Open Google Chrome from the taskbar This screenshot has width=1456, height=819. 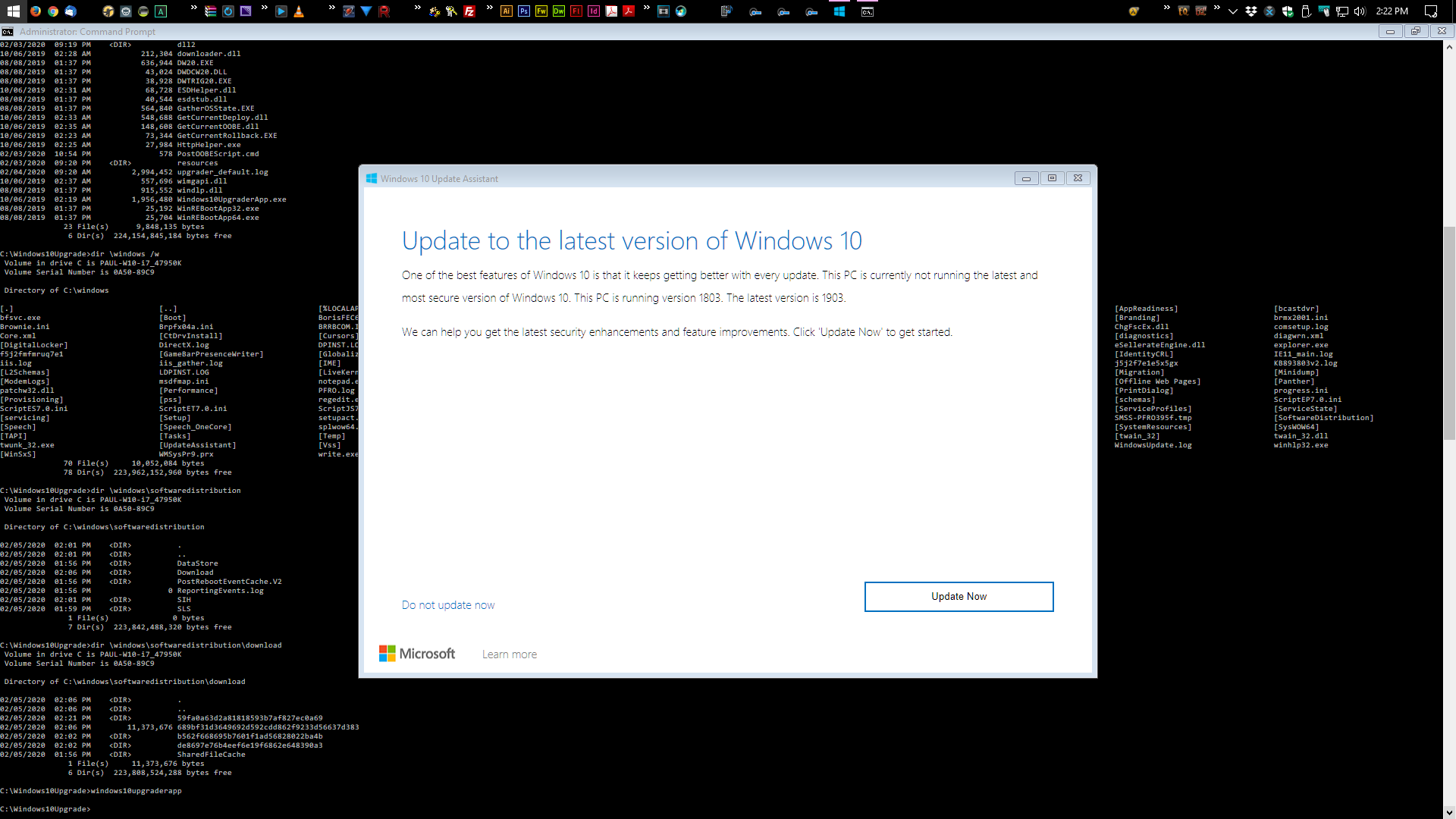(x=53, y=11)
